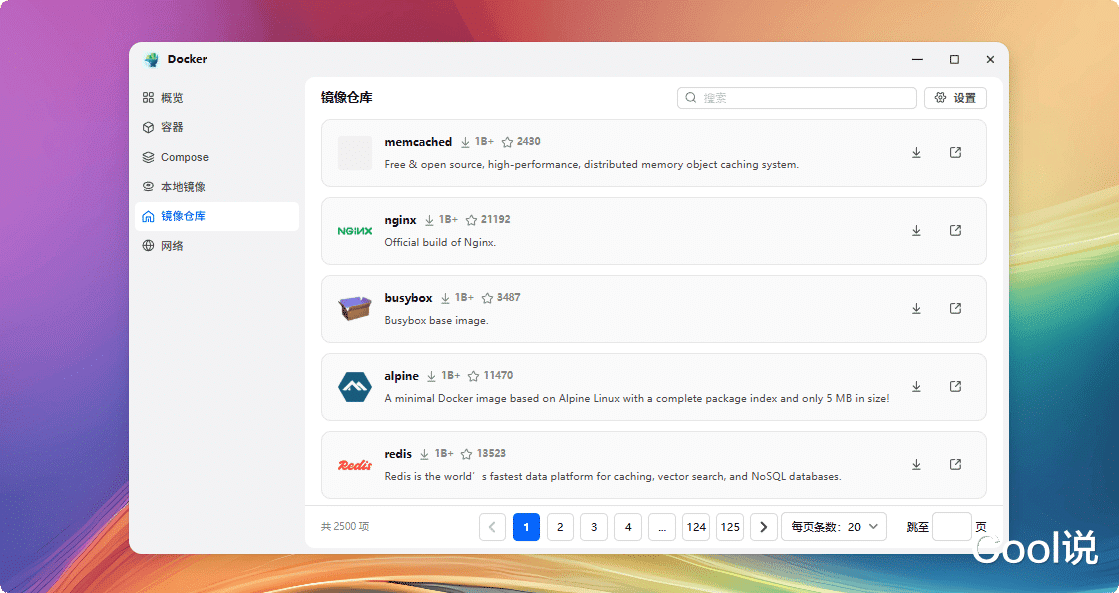Click the 设置 settings button
Image resolution: width=1119 pixels, height=593 pixels.
coord(955,98)
